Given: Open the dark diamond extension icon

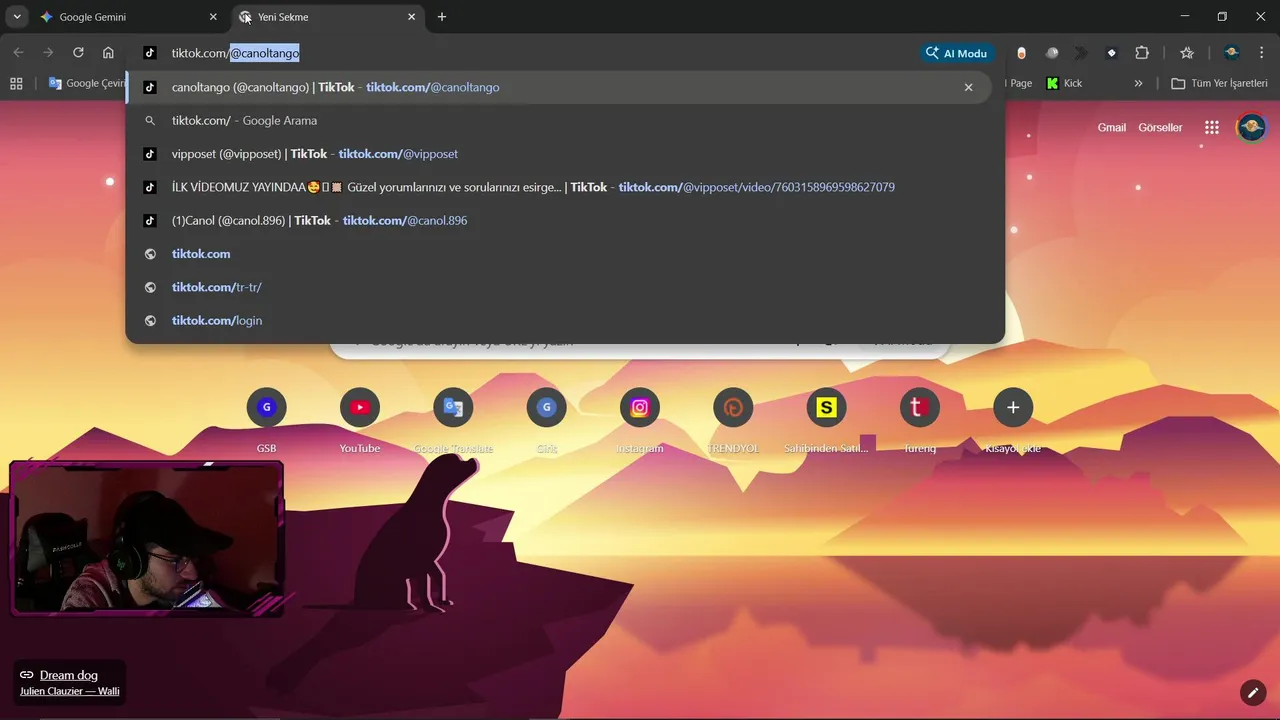Looking at the screenshot, I should coord(1111,53).
